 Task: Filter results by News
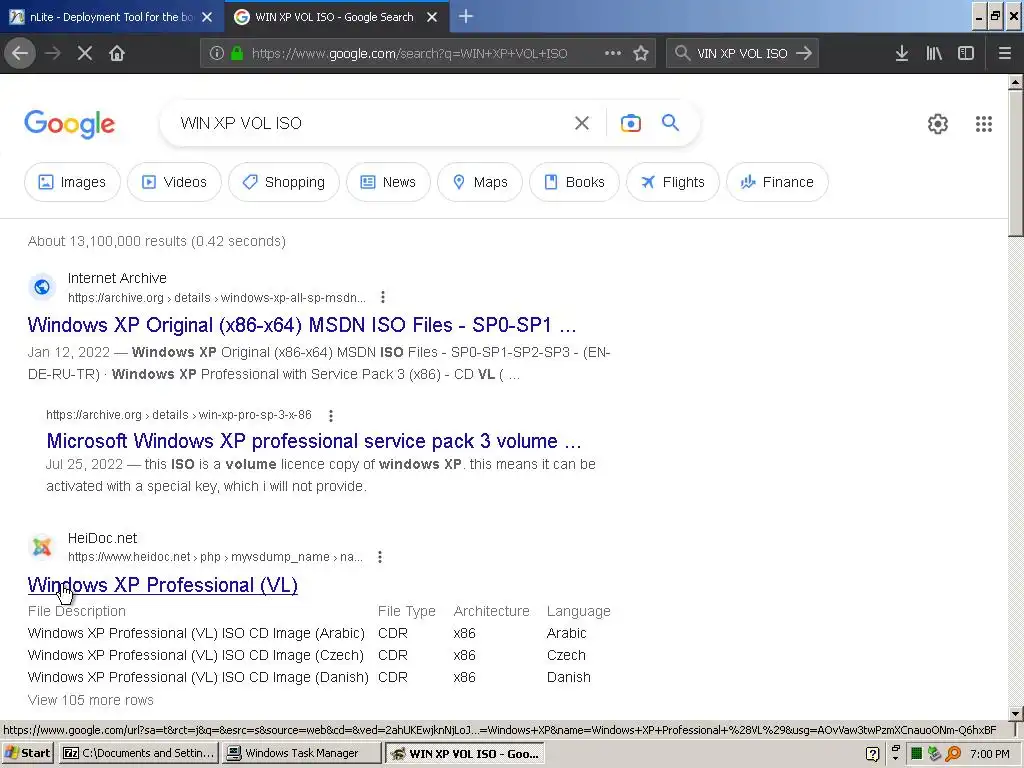(389, 182)
